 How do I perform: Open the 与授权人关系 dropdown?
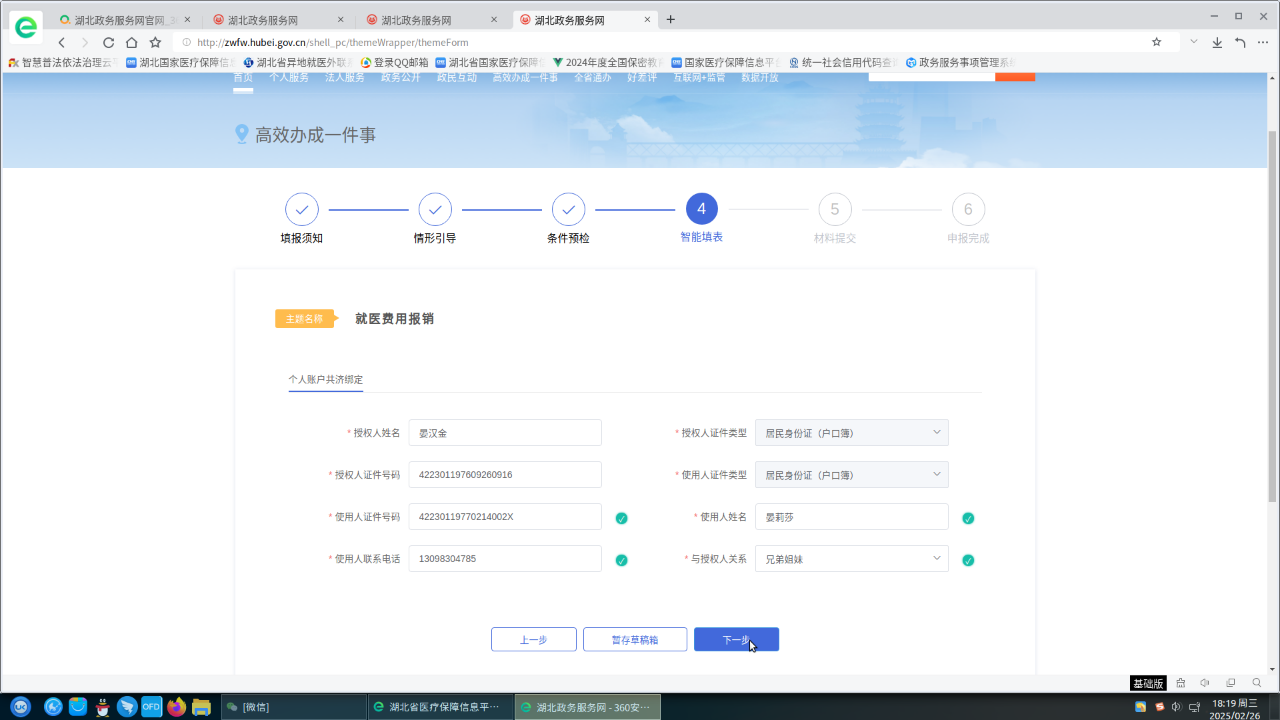[x=851, y=559]
